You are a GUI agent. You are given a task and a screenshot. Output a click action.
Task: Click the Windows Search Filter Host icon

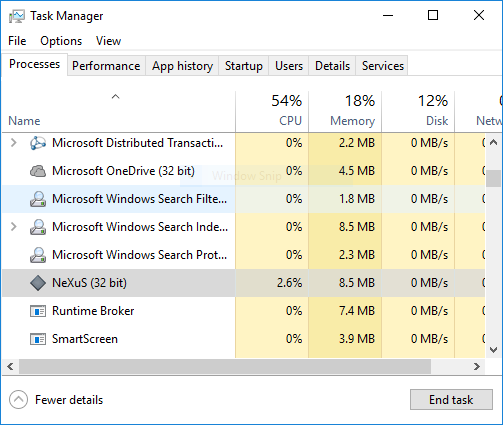[x=38, y=199]
